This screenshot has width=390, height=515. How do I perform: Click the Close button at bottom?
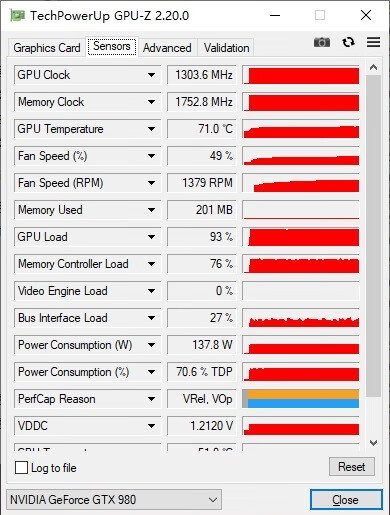pos(346,500)
